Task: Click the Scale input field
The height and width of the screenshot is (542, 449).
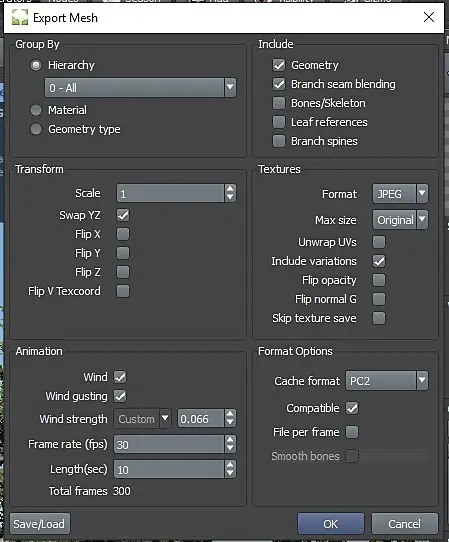Action: tap(170, 193)
